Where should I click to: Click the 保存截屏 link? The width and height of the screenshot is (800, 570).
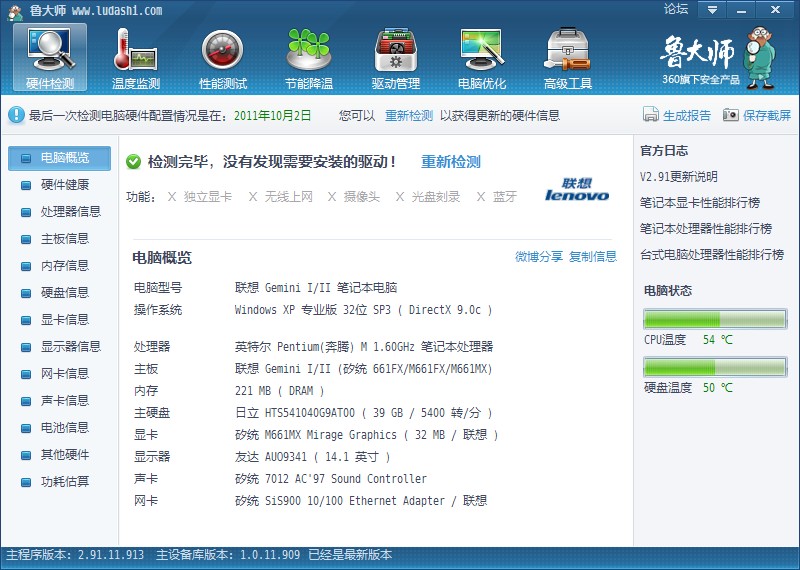point(767,116)
